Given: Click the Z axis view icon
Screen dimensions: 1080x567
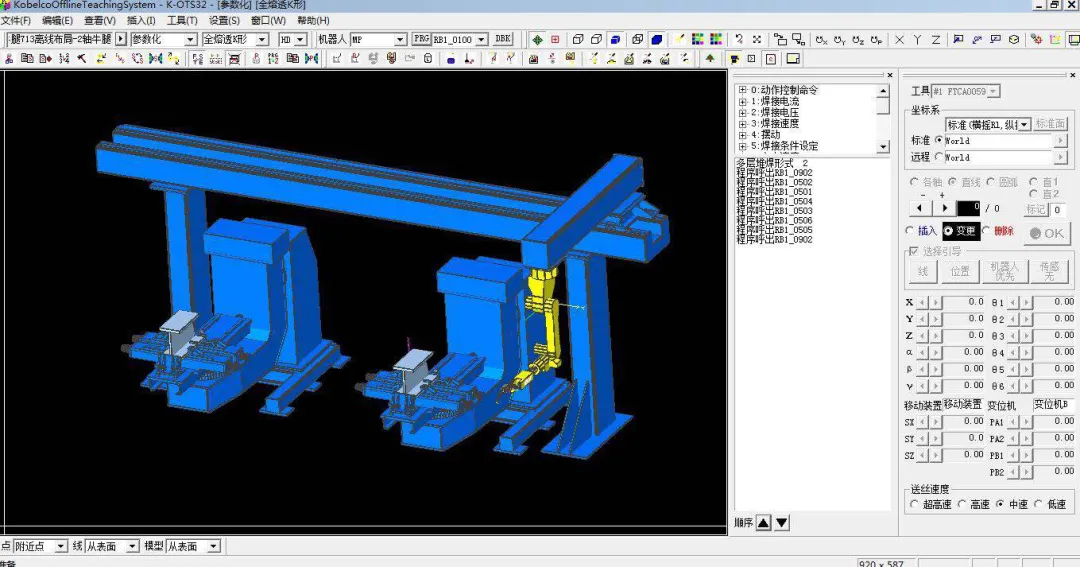Looking at the screenshot, I should point(936,40).
